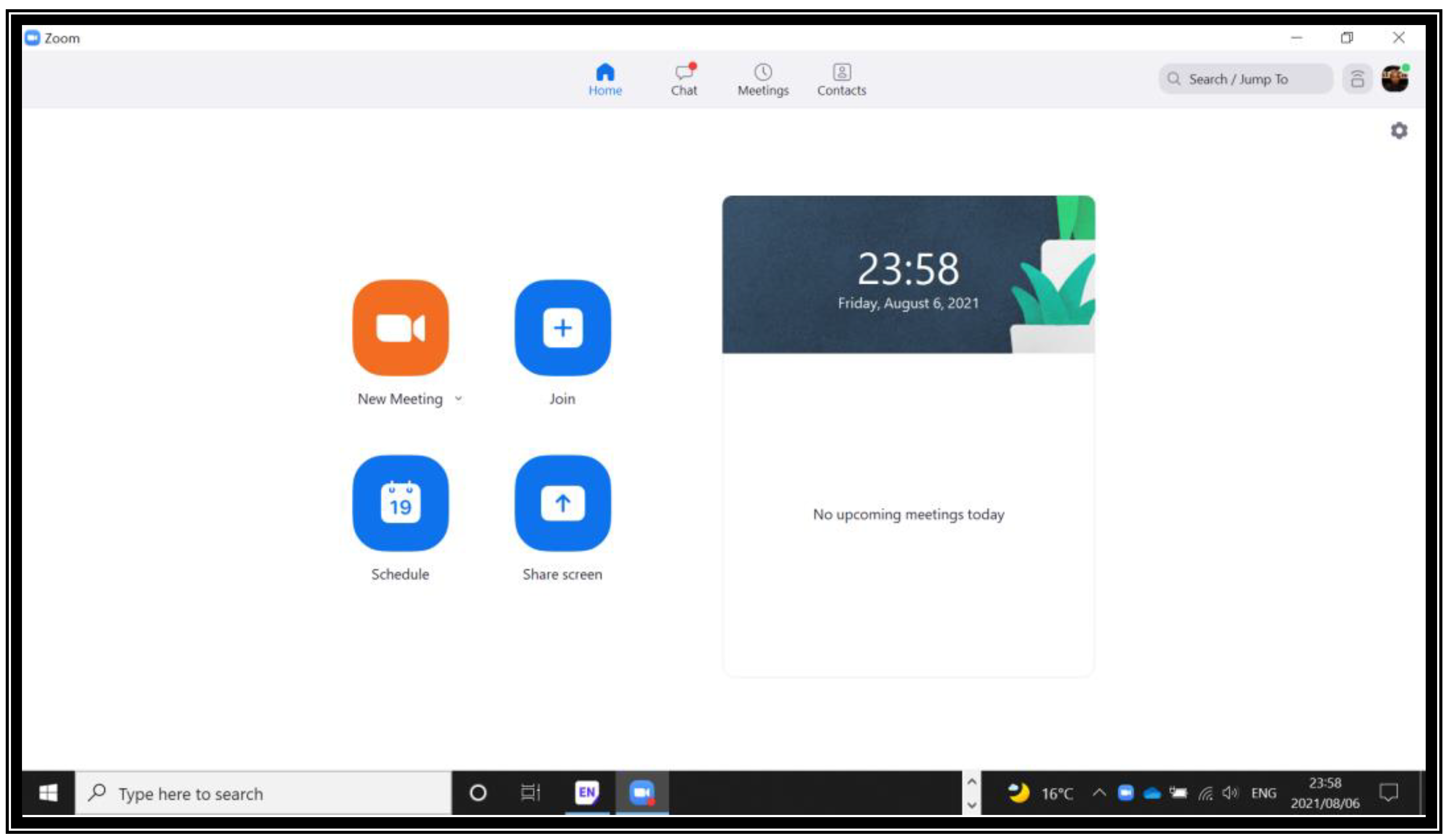Viewport: 1449px width, 840px height.
Task: Click the 23:58 clock banner
Action: [x=909, y=269]
